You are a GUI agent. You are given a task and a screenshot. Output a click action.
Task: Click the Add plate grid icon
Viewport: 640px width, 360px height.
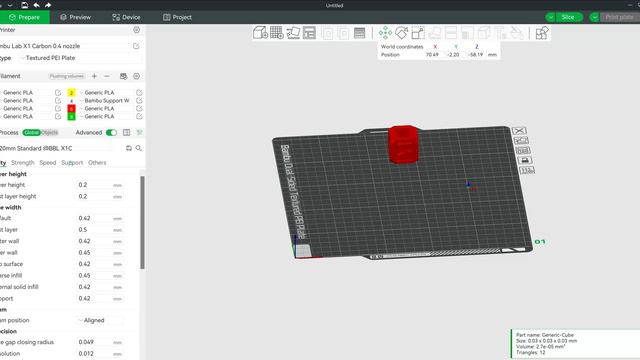pyautogui.click(x=277, y=33)
